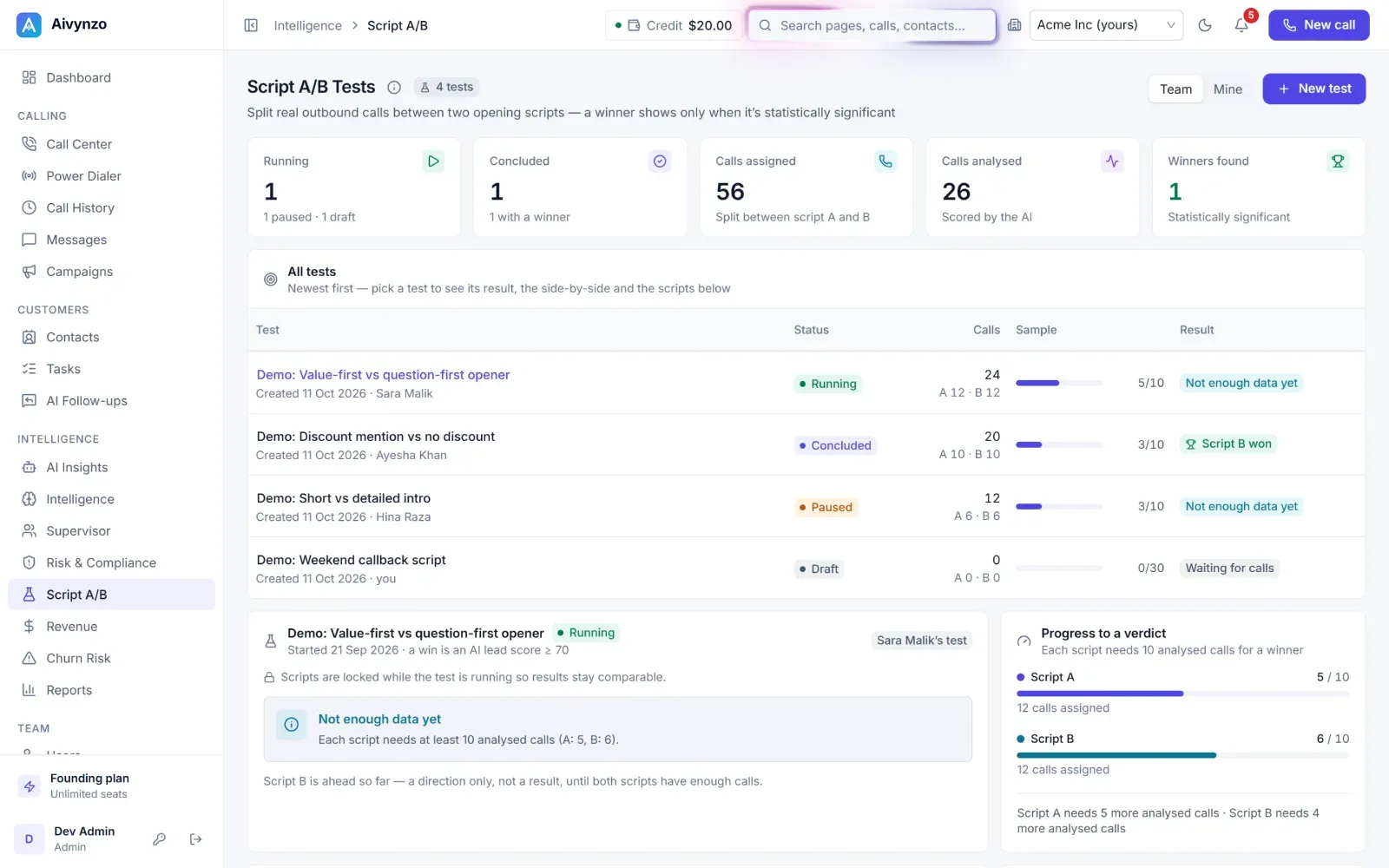Viewport: 1389px width, 868px height.
Task: Select Discount mention vs no discount row
Action: pos(806,444)
